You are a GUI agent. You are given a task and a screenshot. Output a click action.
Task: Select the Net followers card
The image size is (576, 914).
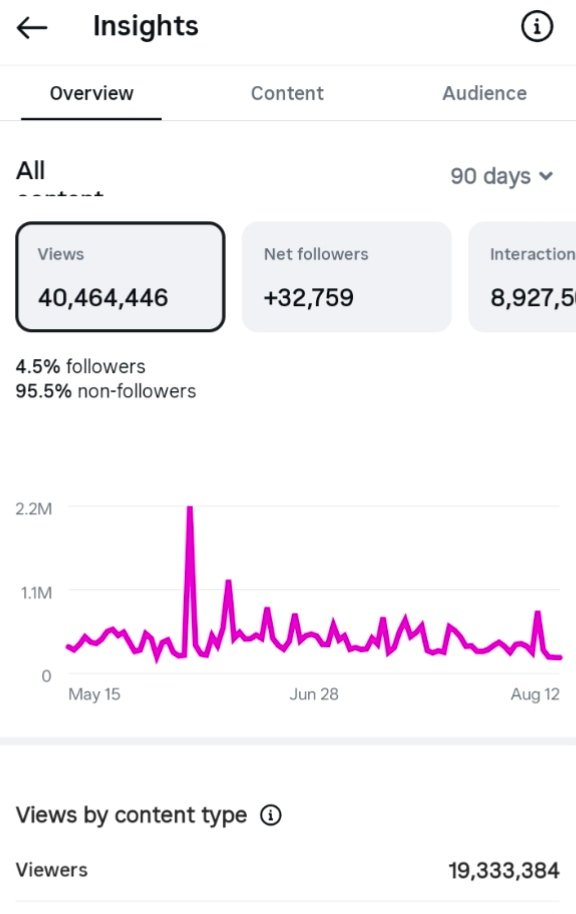pos(346,277)
